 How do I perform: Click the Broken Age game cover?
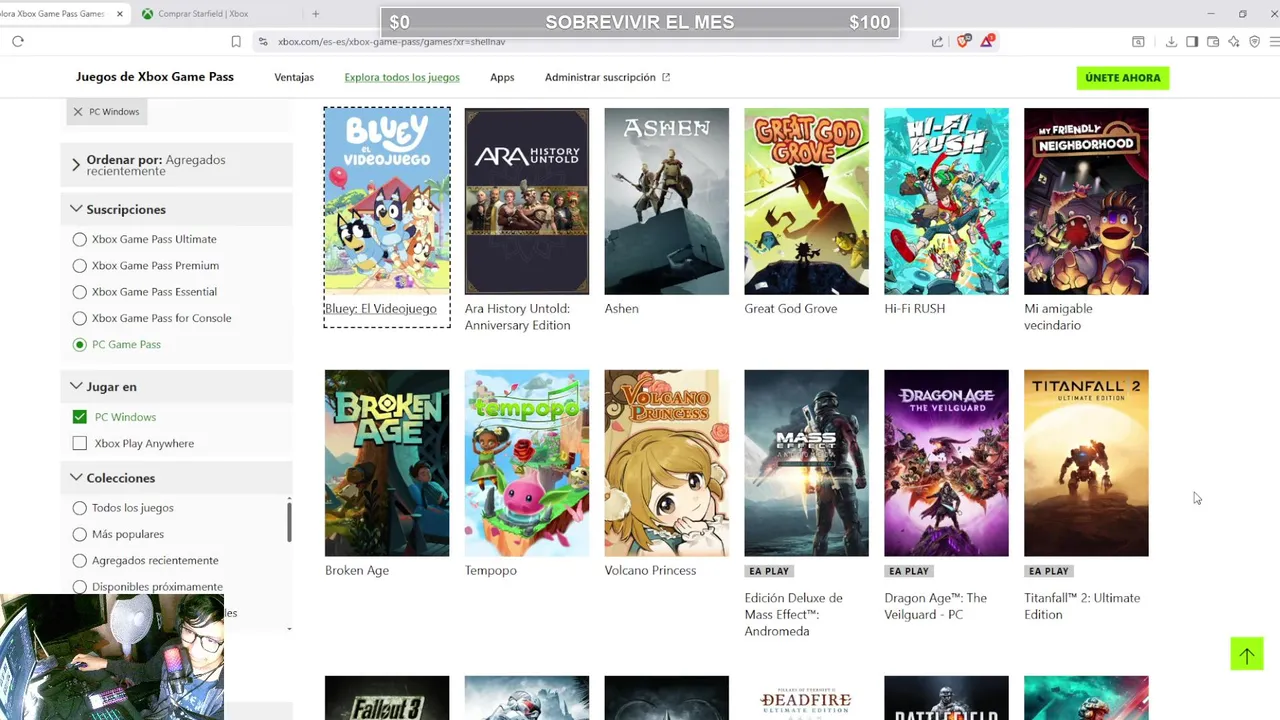pos(387,463)
